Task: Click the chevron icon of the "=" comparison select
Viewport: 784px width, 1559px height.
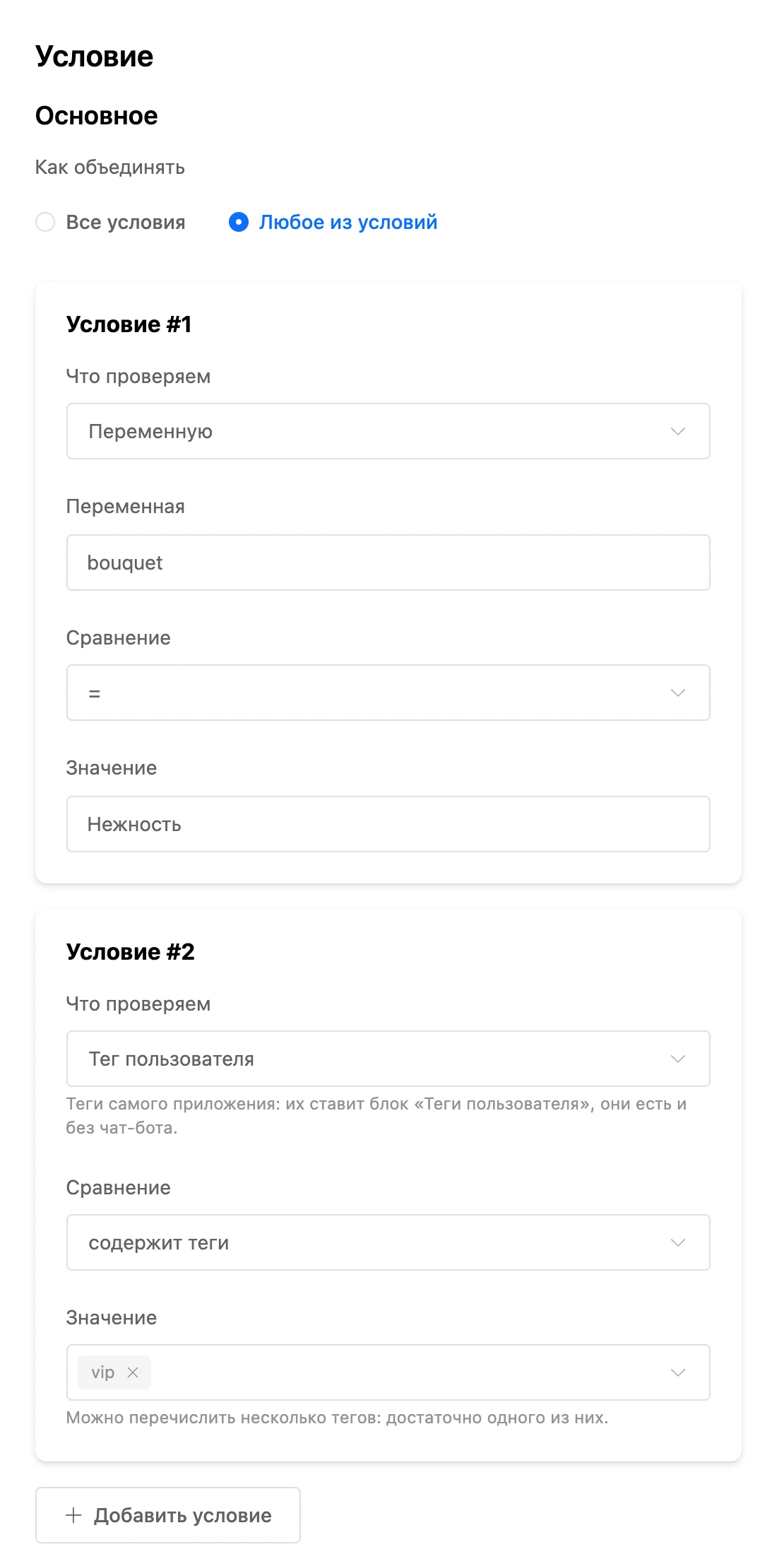Action: click(x=678, y=693)
